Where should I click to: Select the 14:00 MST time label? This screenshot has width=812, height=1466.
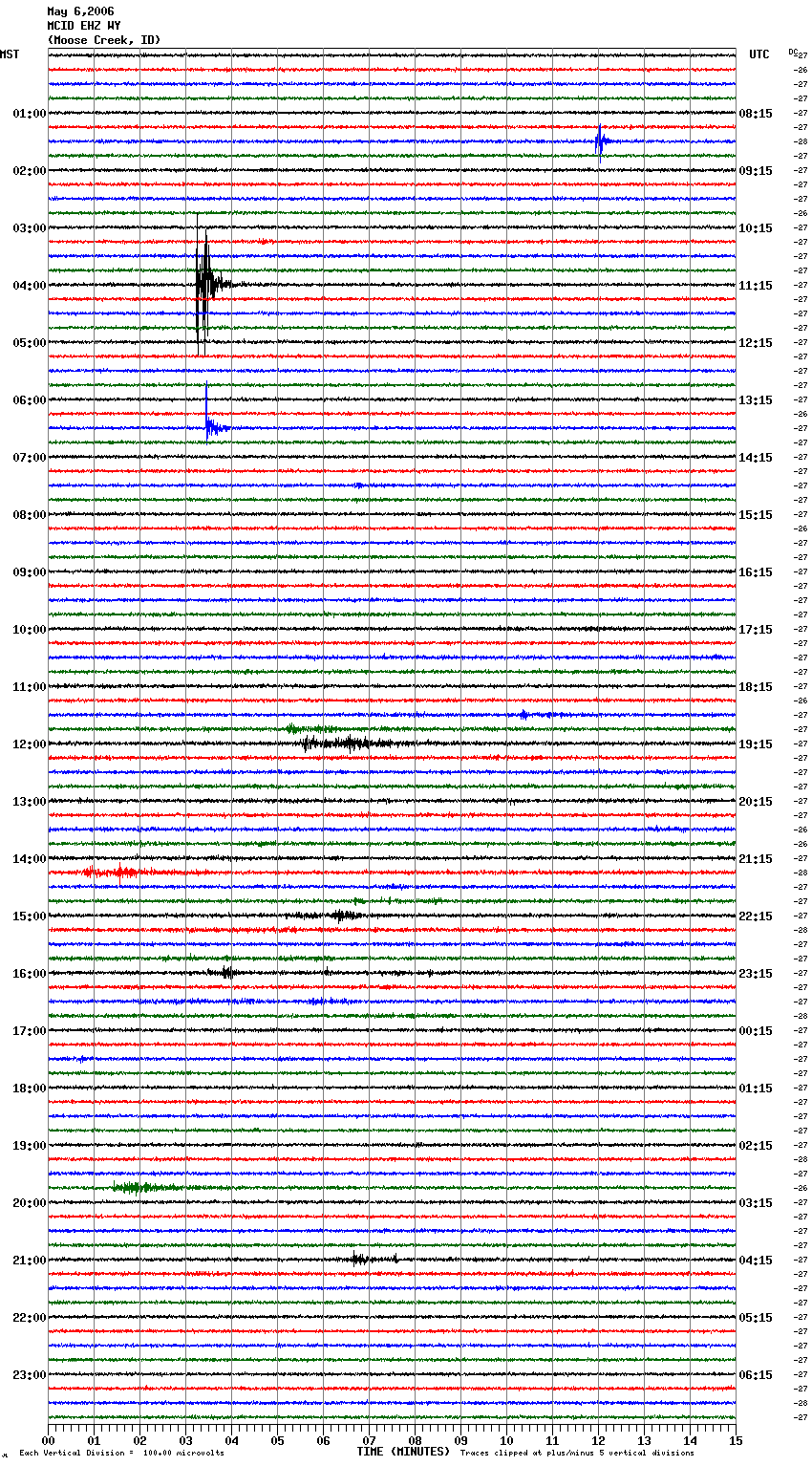(x=30, y=859)
